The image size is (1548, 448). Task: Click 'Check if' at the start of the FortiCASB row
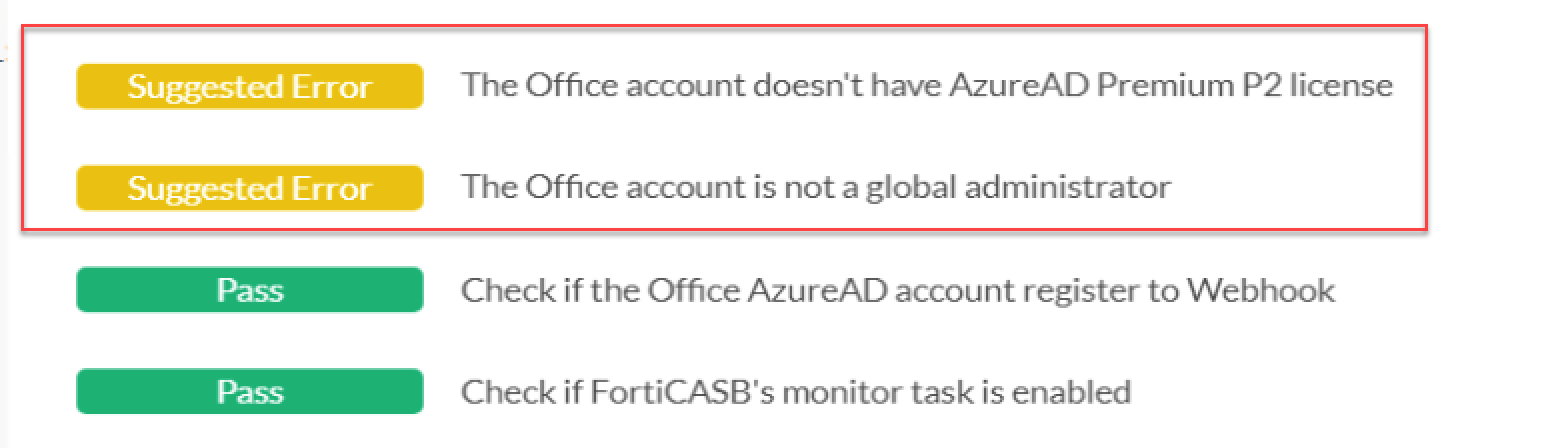point(512,392)
